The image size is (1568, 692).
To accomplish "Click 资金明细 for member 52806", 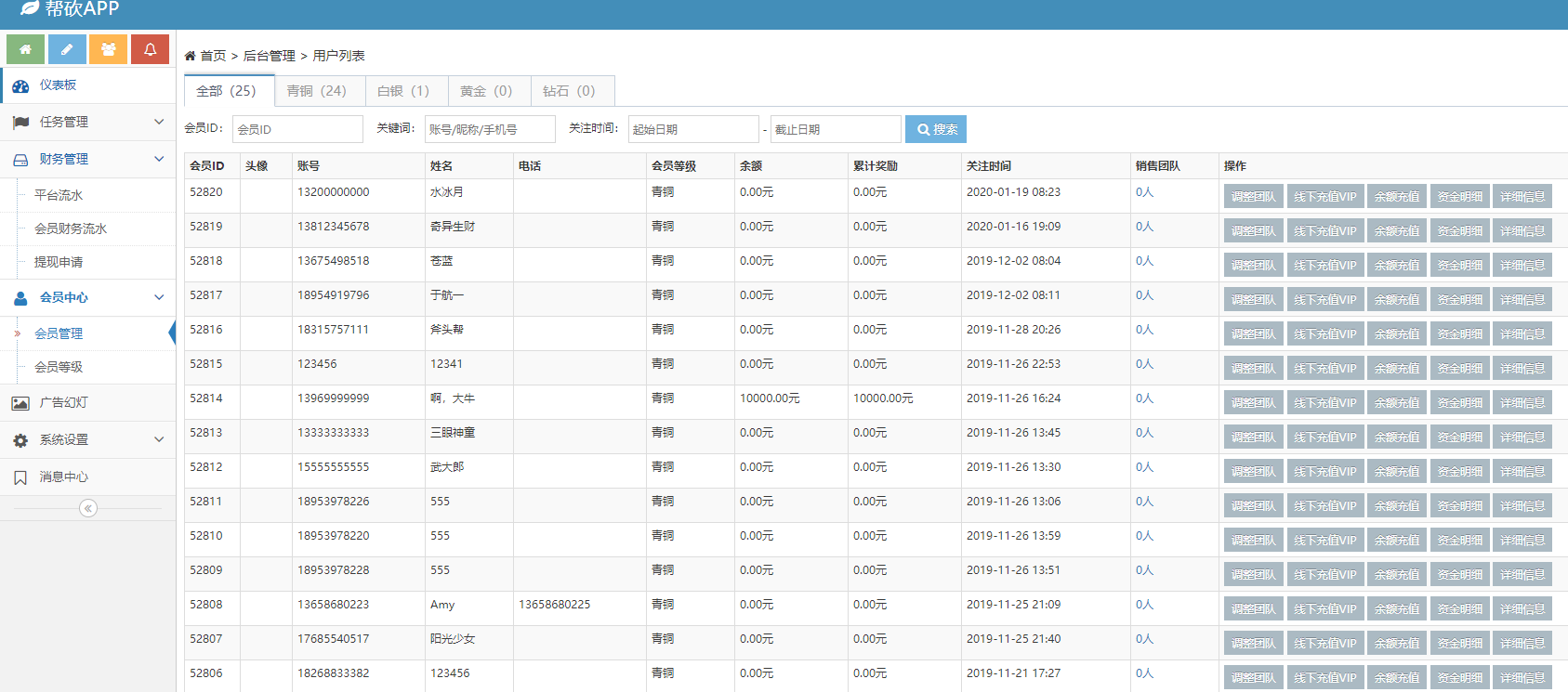I will (x=1460, y=678).
